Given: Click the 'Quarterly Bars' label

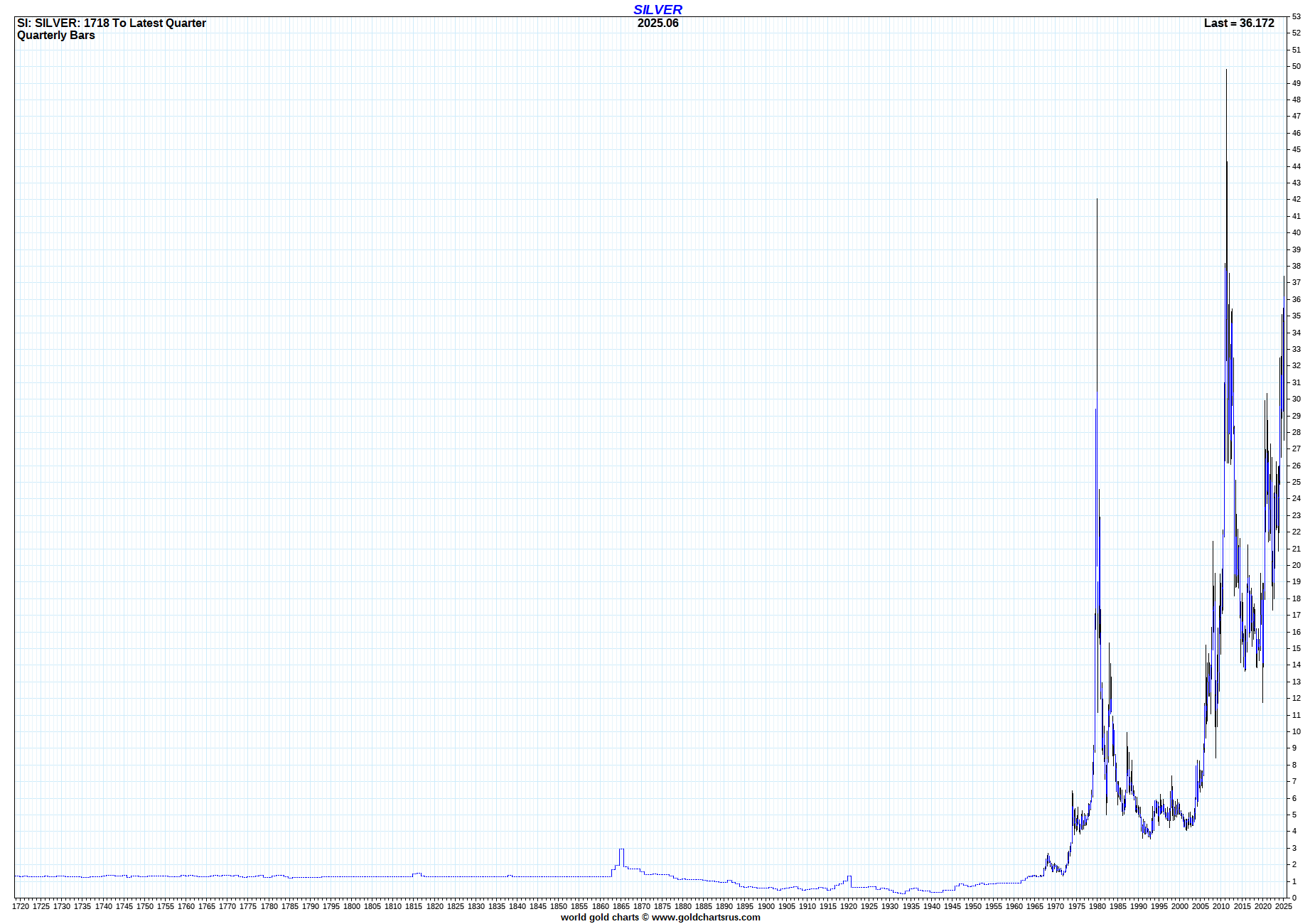Looking at the screenshot, I should [56, 36].
